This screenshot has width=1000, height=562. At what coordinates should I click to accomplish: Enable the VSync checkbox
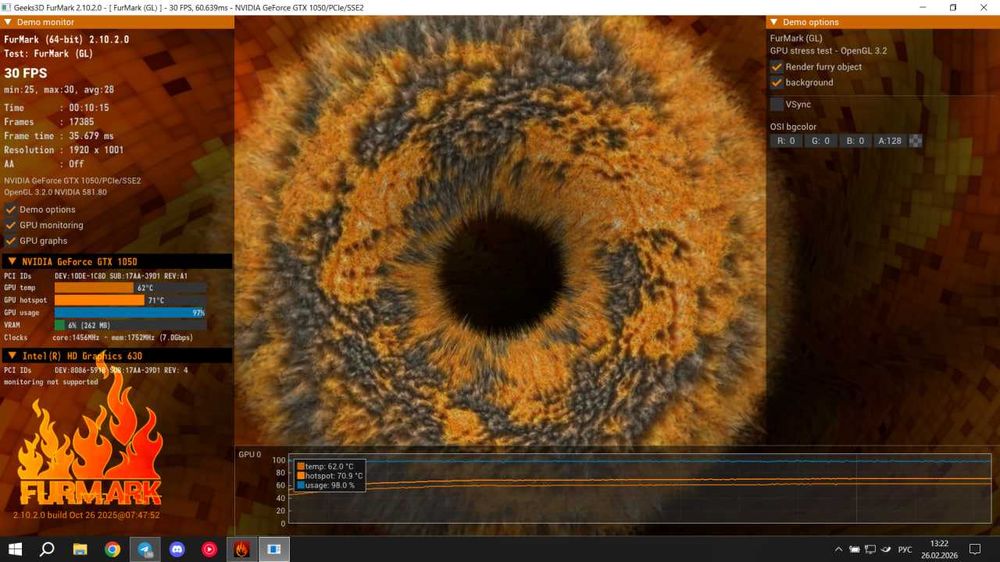(x=776, y=104)
